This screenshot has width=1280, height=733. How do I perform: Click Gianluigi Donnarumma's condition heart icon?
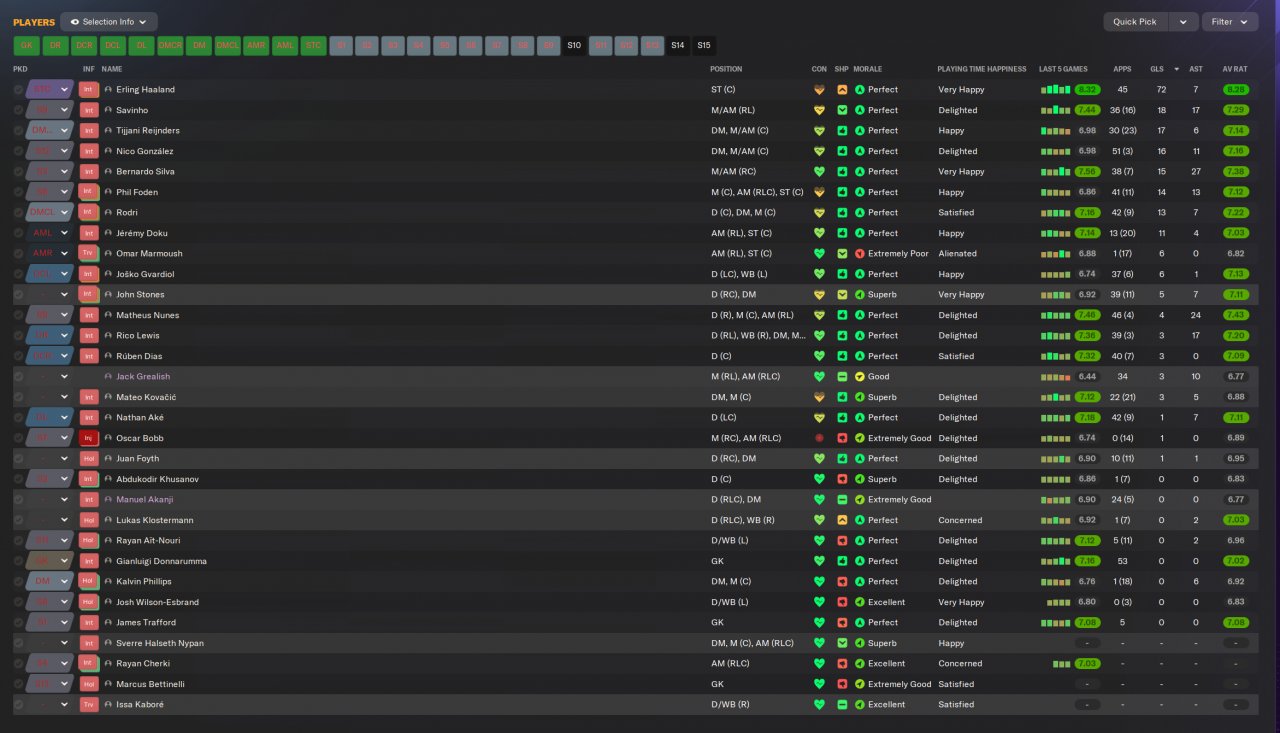pos(820,561)
